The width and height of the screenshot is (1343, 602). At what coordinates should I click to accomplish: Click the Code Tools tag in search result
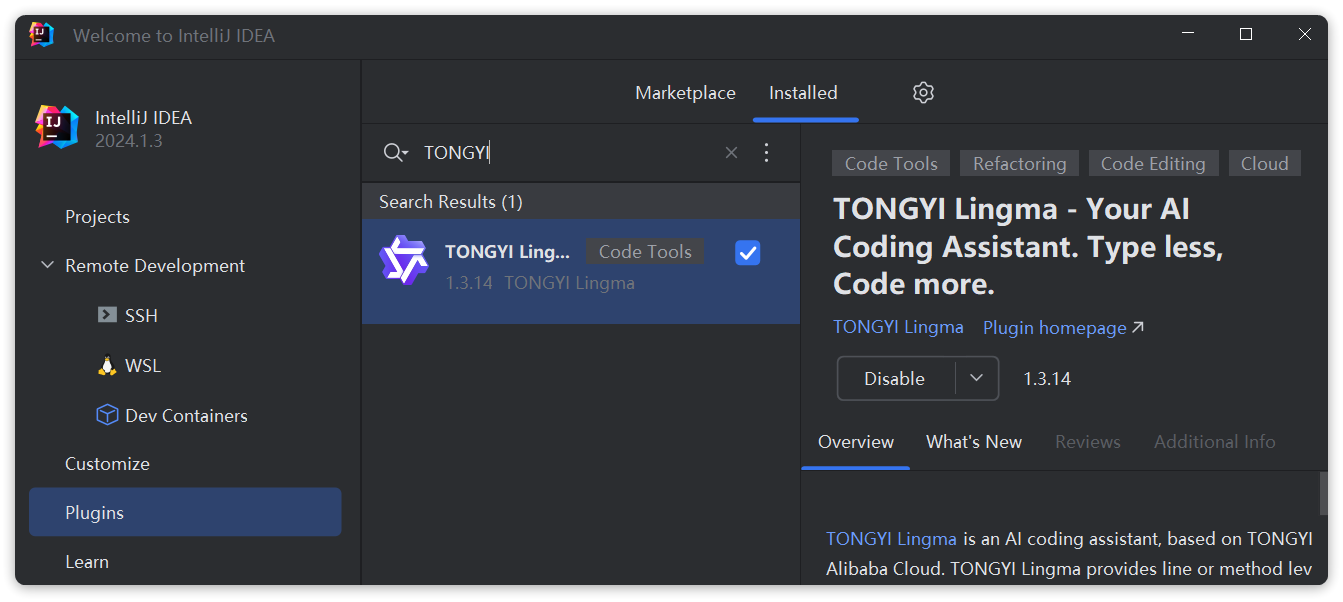point(645,252)
